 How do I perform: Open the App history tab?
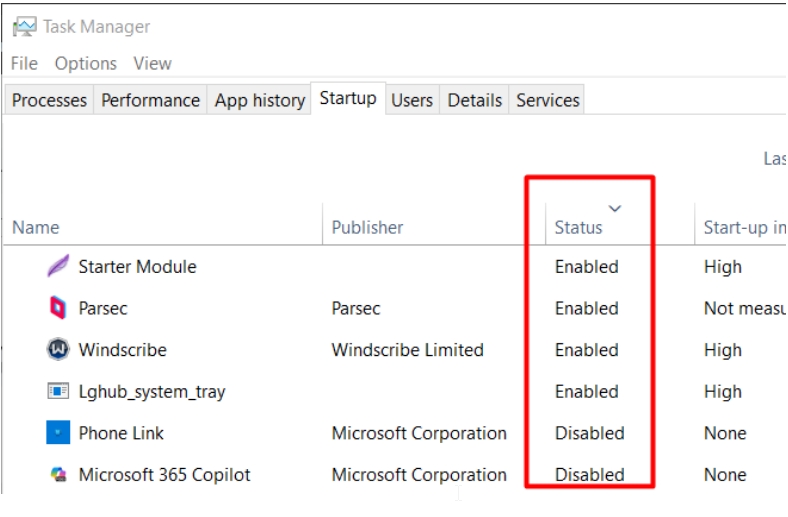point(260,100)
